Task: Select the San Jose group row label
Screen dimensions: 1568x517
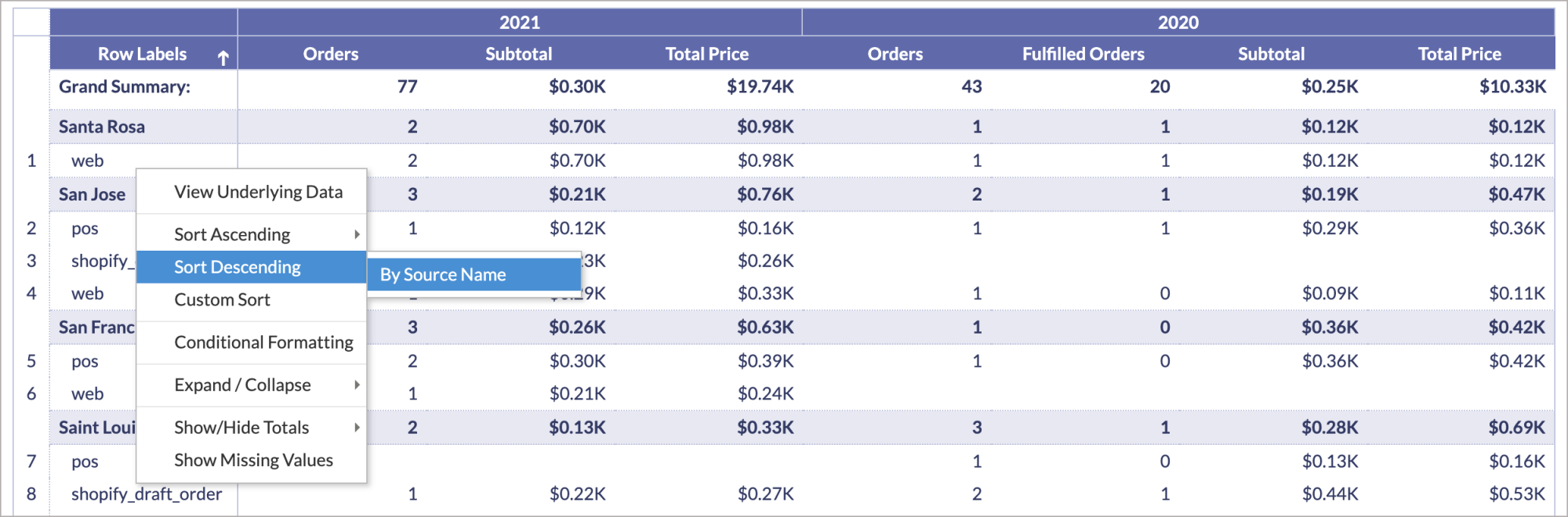Action: pyautogui.click(x=92, y=194)
